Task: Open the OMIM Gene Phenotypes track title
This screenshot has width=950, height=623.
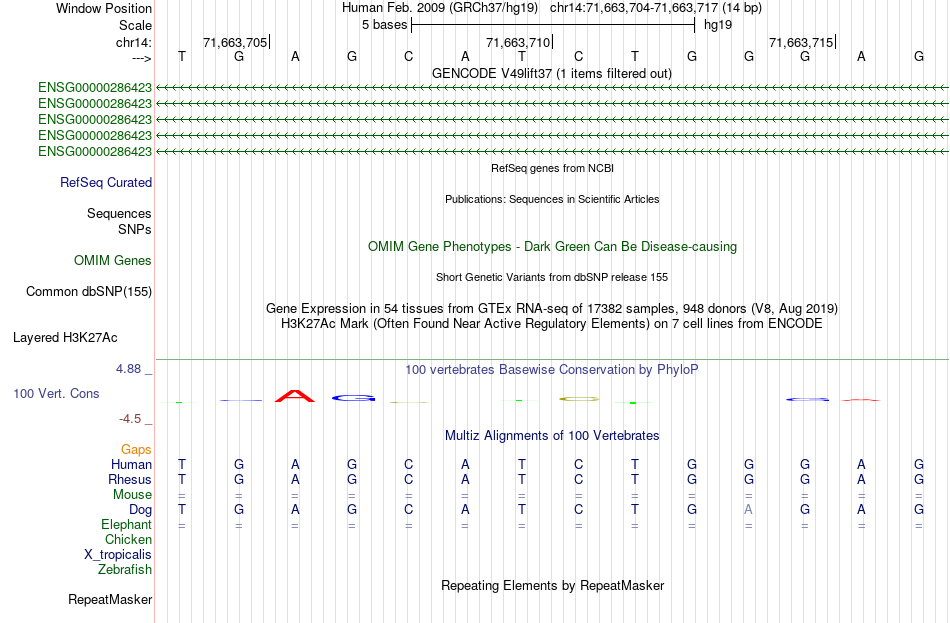Action: (x=552, y=247)
